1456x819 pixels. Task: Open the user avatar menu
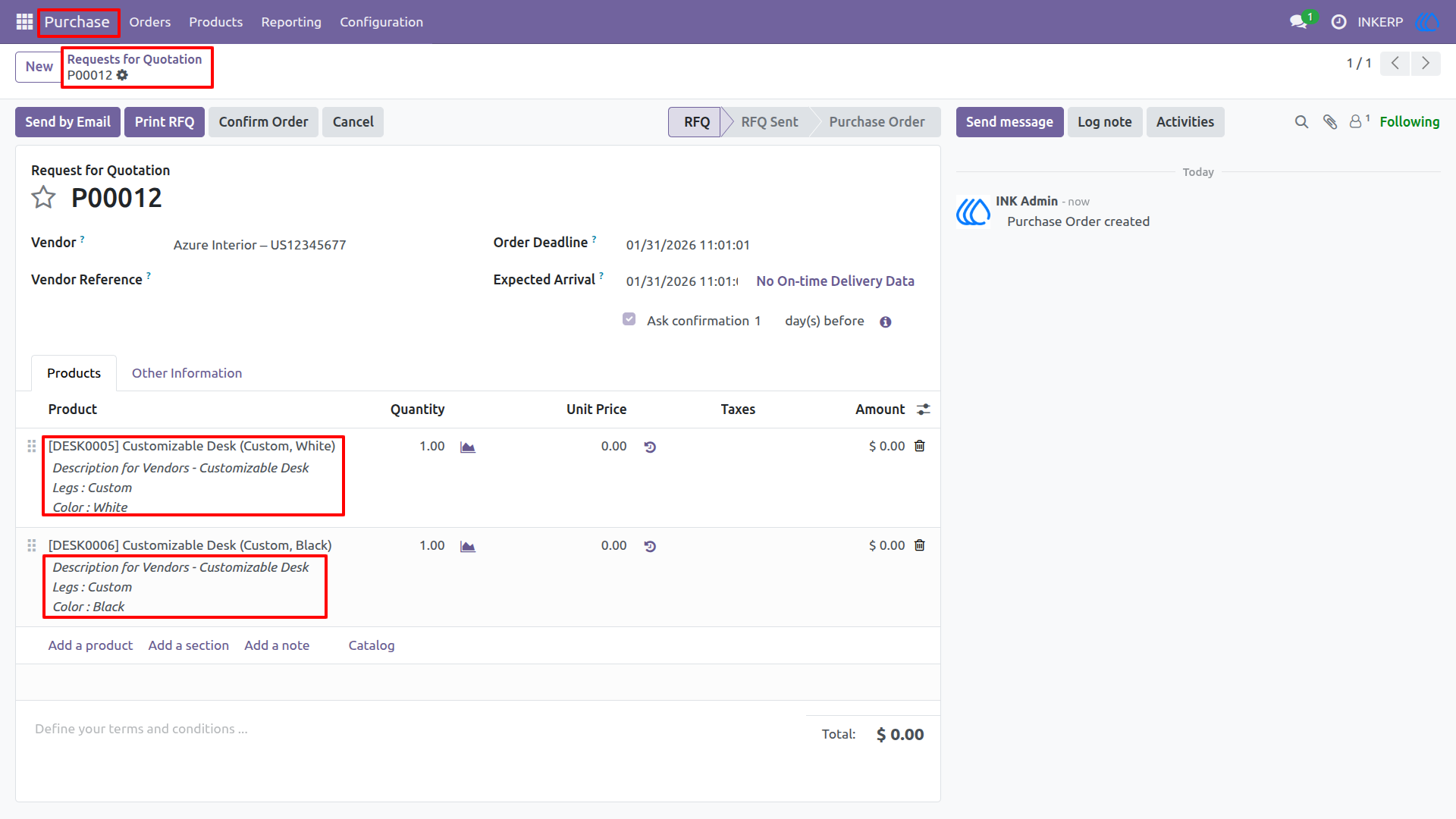(x=1427, y=22)
